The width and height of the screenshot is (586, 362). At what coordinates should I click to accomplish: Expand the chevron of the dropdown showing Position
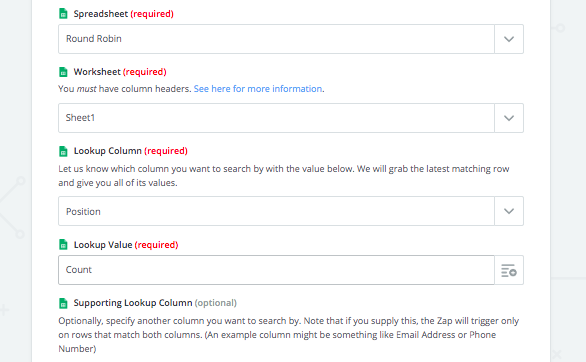509,211
